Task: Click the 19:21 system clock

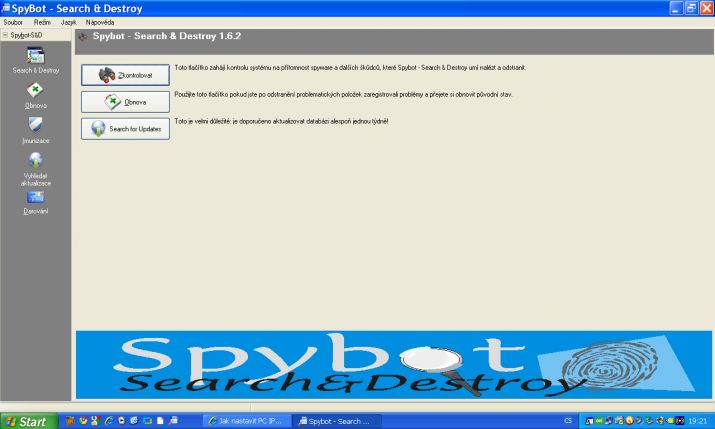Action: pyautogui.click(x=698, y=421)
